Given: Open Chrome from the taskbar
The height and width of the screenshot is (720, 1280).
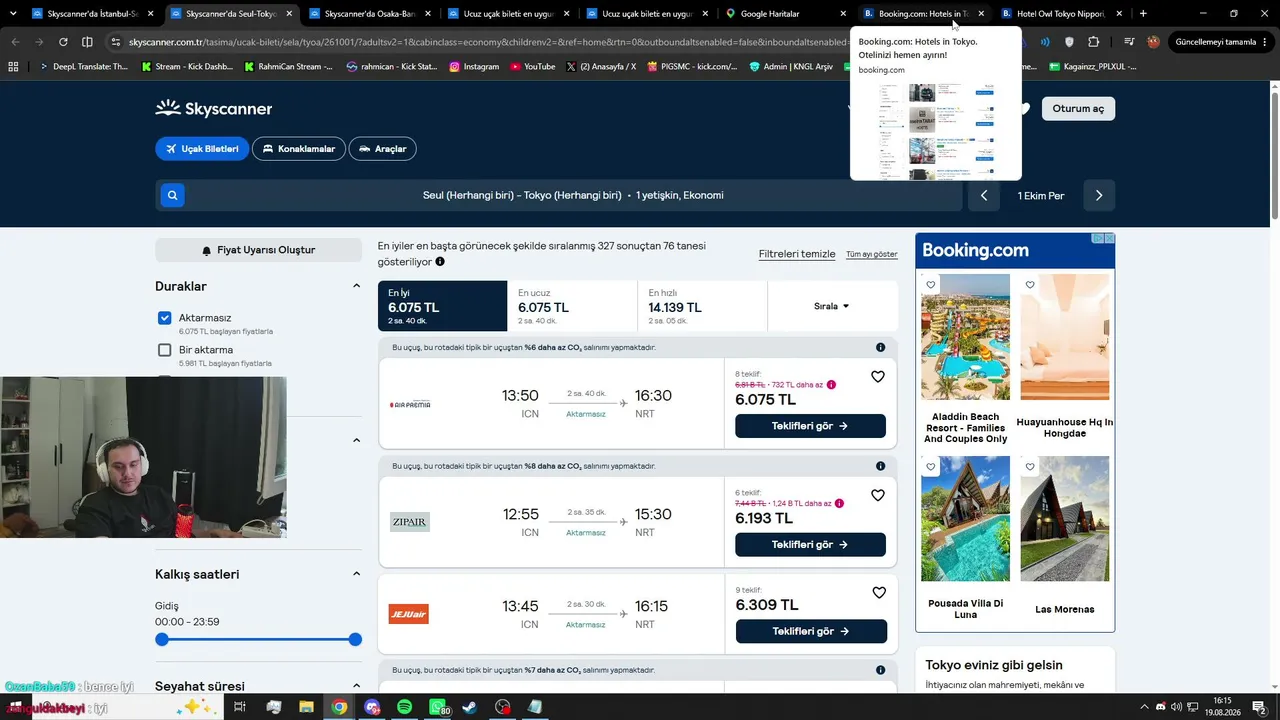Looking at the screenshot, I should pos(339,707).
